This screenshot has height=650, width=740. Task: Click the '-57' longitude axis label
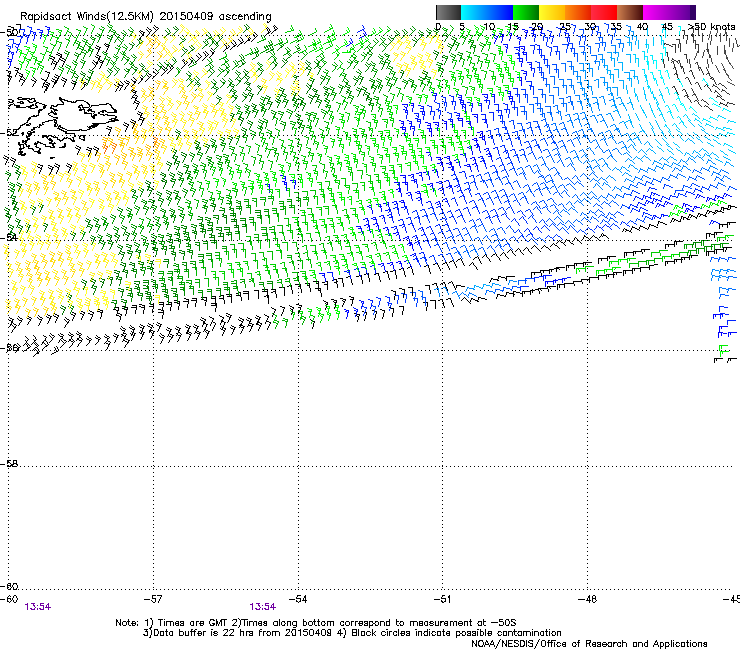coord(153,599)
